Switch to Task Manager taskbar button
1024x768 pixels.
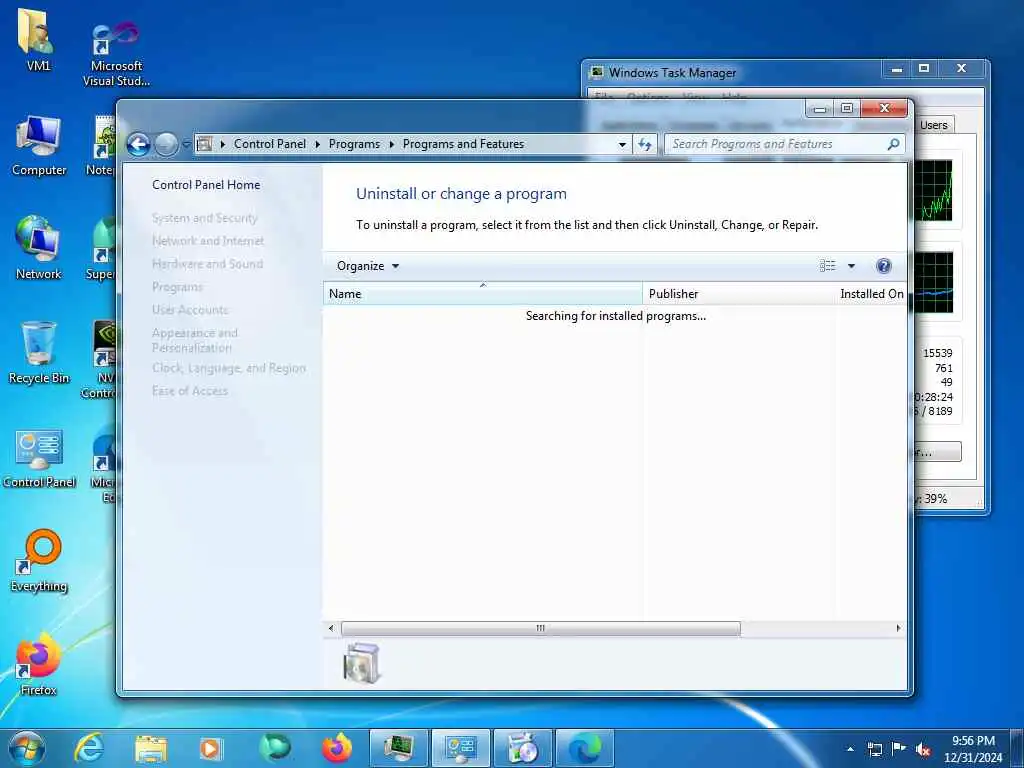click(398, 748)
